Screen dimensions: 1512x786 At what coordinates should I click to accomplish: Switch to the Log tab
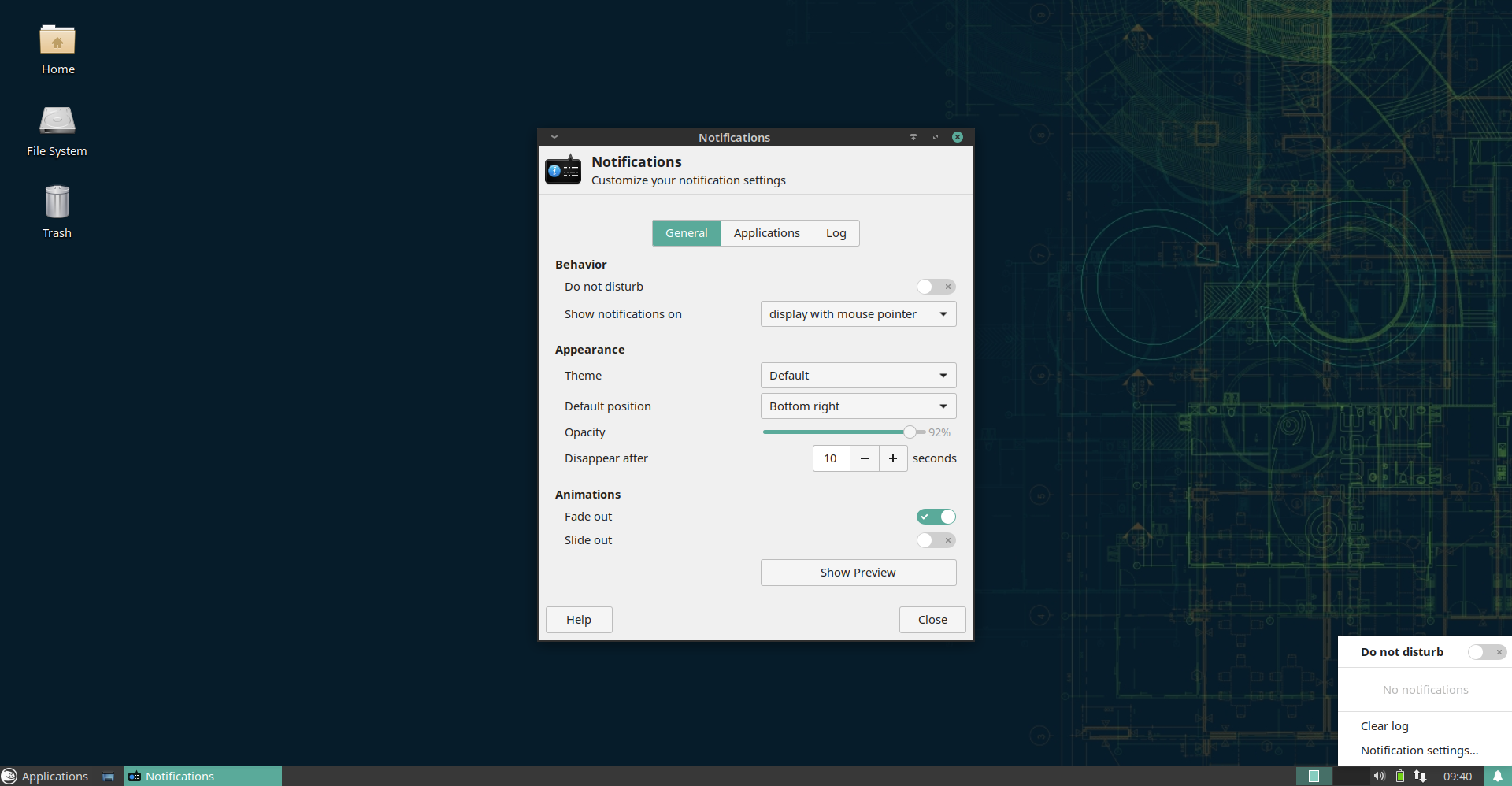[836, 233]
